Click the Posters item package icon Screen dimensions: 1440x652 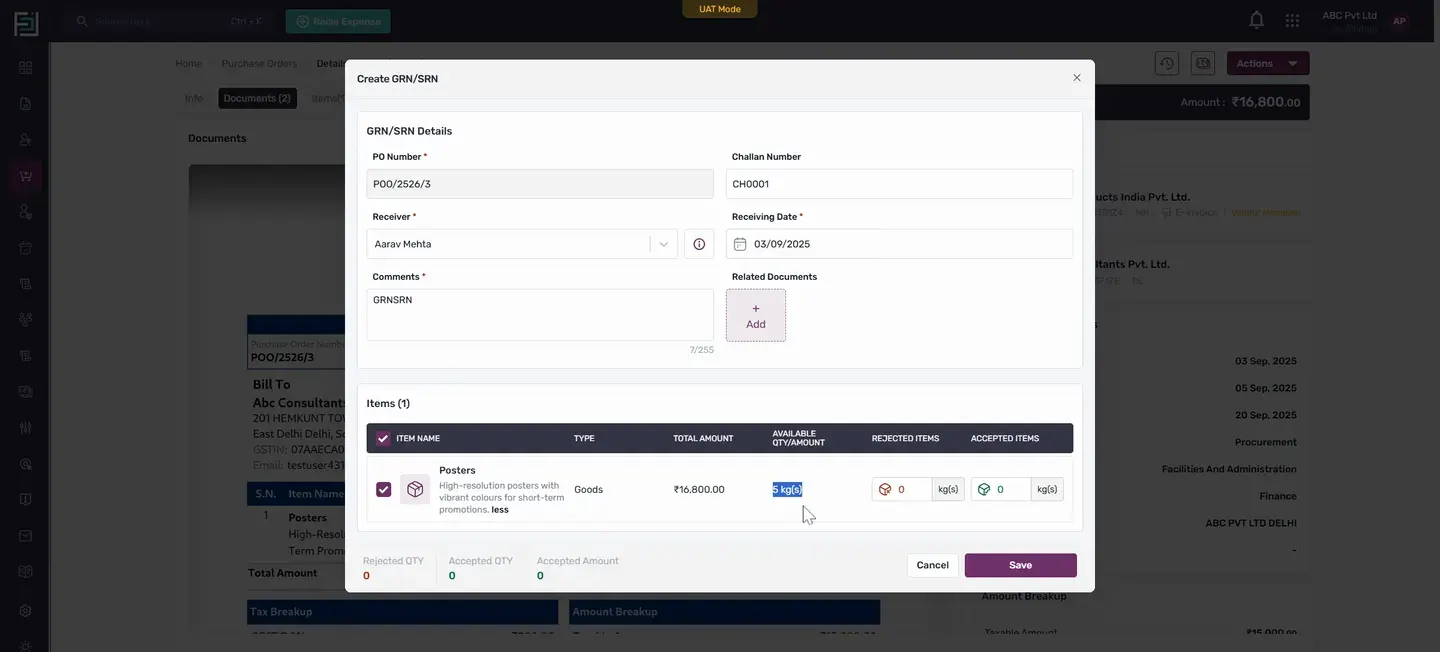(415, 489)
